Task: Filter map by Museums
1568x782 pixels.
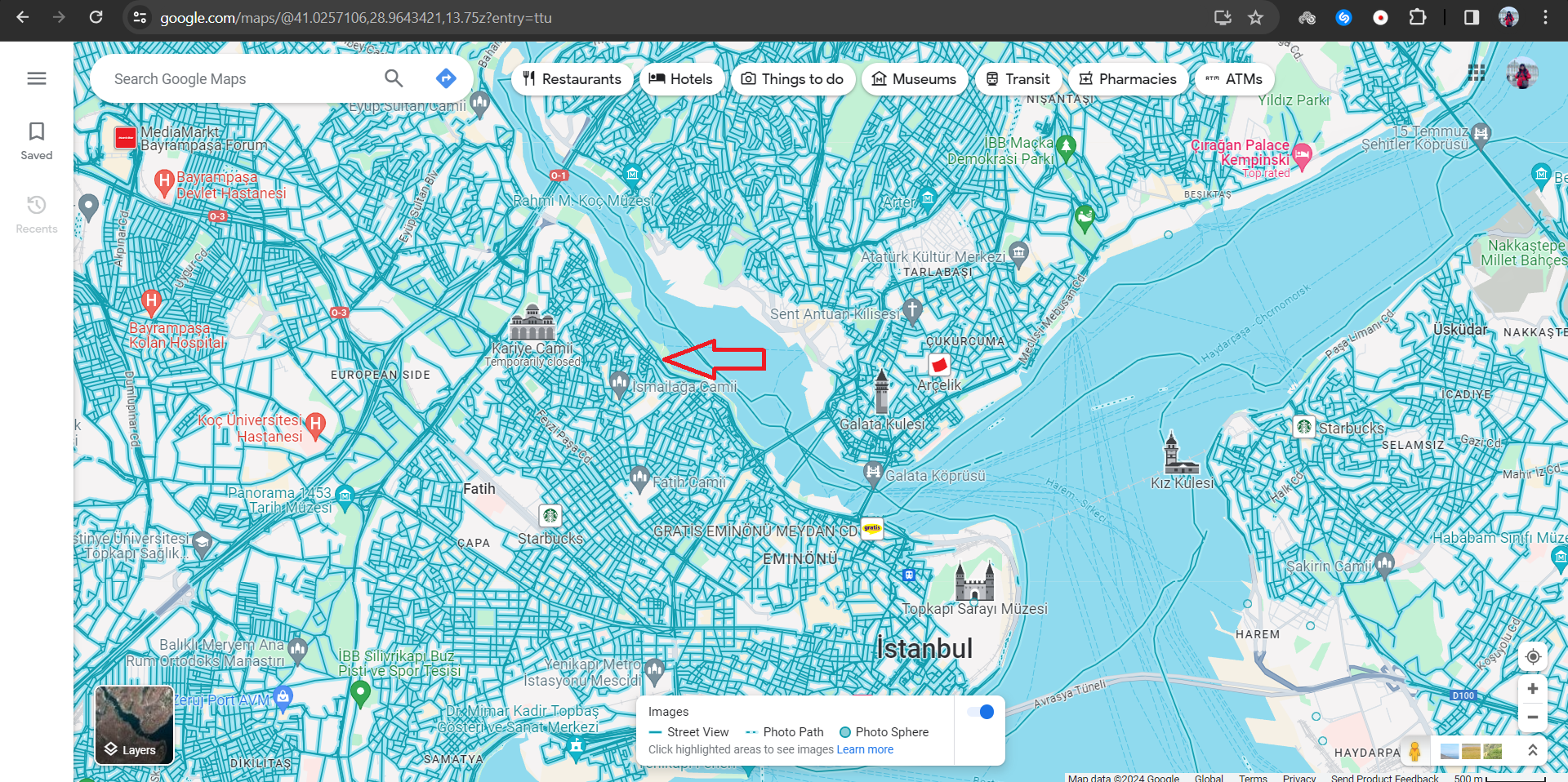Action: (x=914, y=79)
